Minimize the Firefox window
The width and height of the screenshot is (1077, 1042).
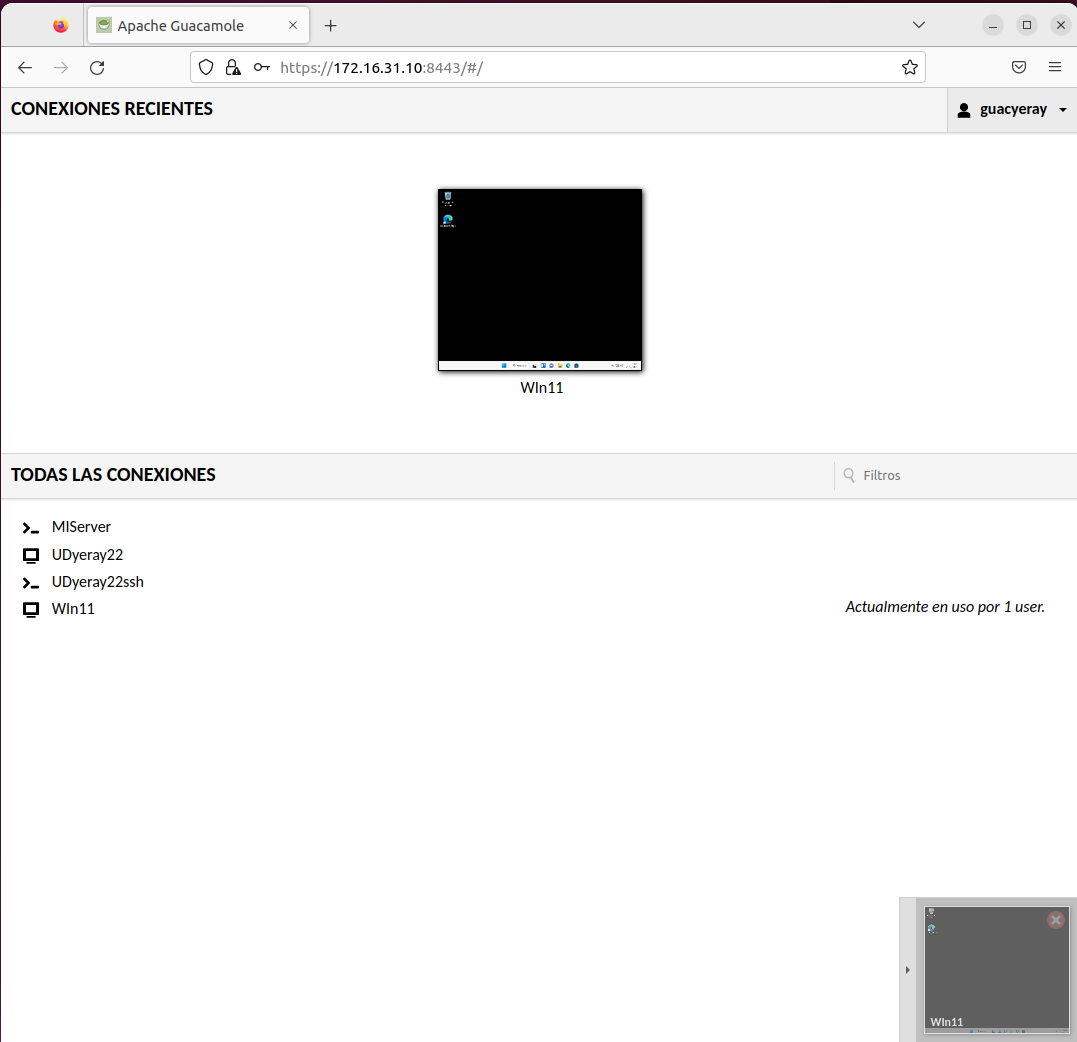coord(993,25)
